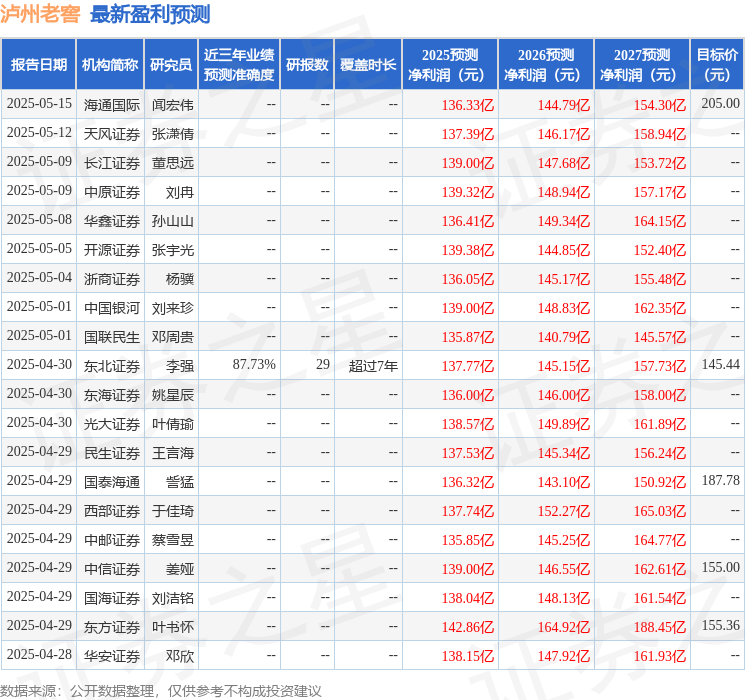Viewport: 745px width, 700px height.
Task: Select the 开源证券 institution cell
Action: click(x=112, y=250)
